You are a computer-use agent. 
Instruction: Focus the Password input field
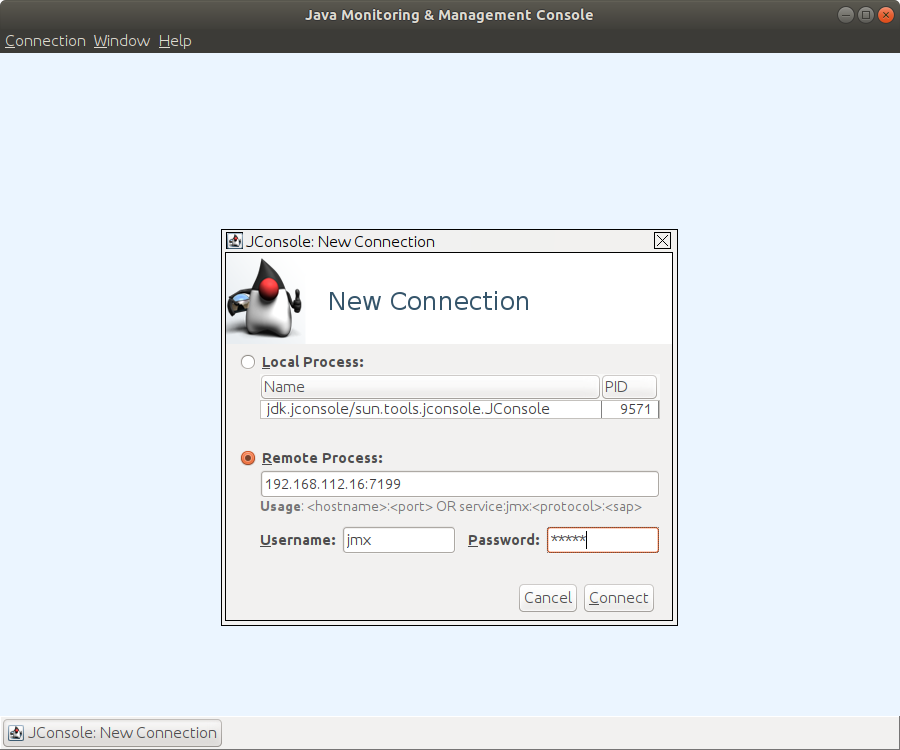click(x=603, y=540)
